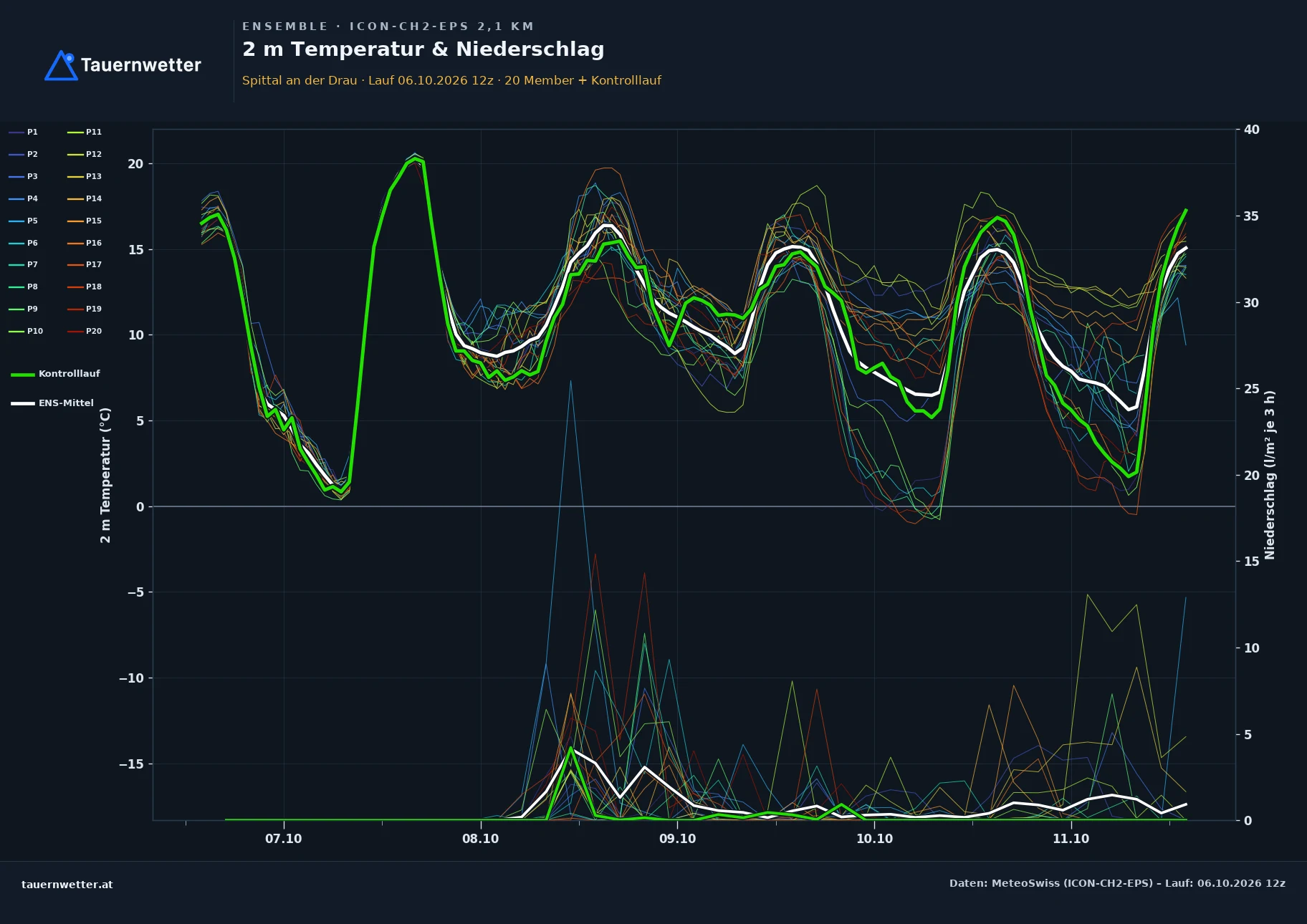Click the green Kontrolllauf line swatch
Image resolution: width=1307 pixels, height=924 pixels.
tap(23, 375)
